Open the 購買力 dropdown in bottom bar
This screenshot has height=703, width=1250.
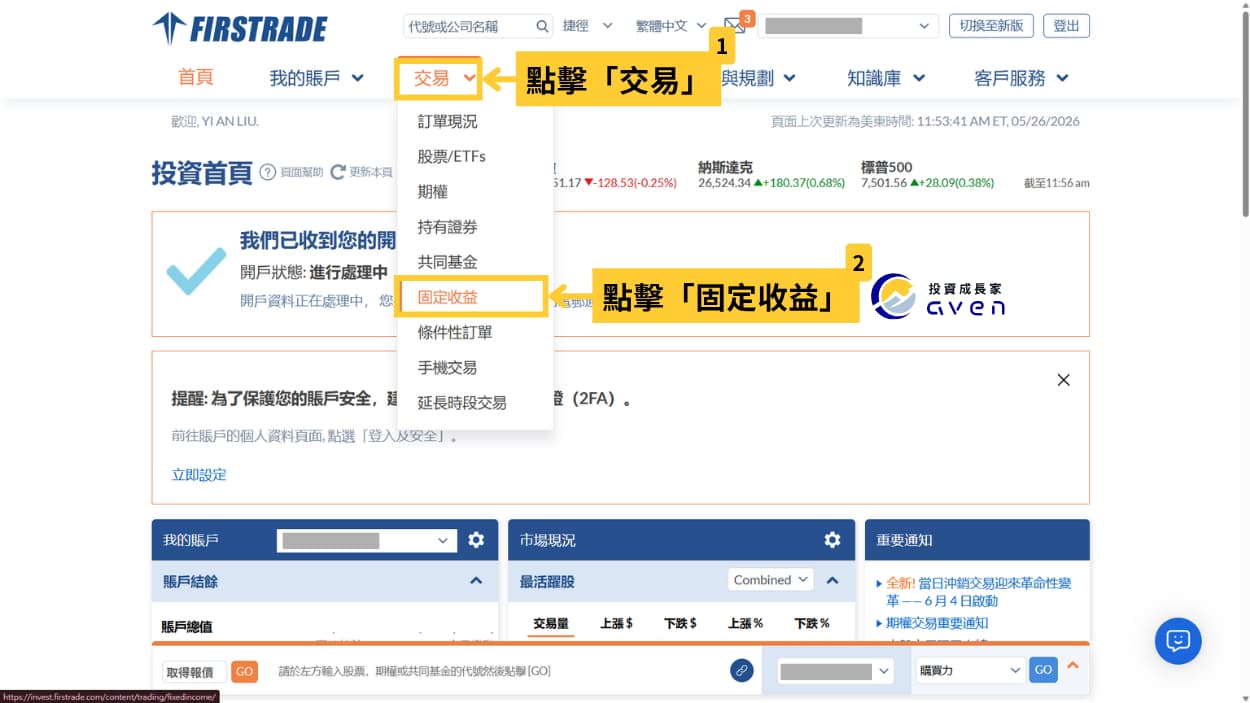(x=970, y=670)
